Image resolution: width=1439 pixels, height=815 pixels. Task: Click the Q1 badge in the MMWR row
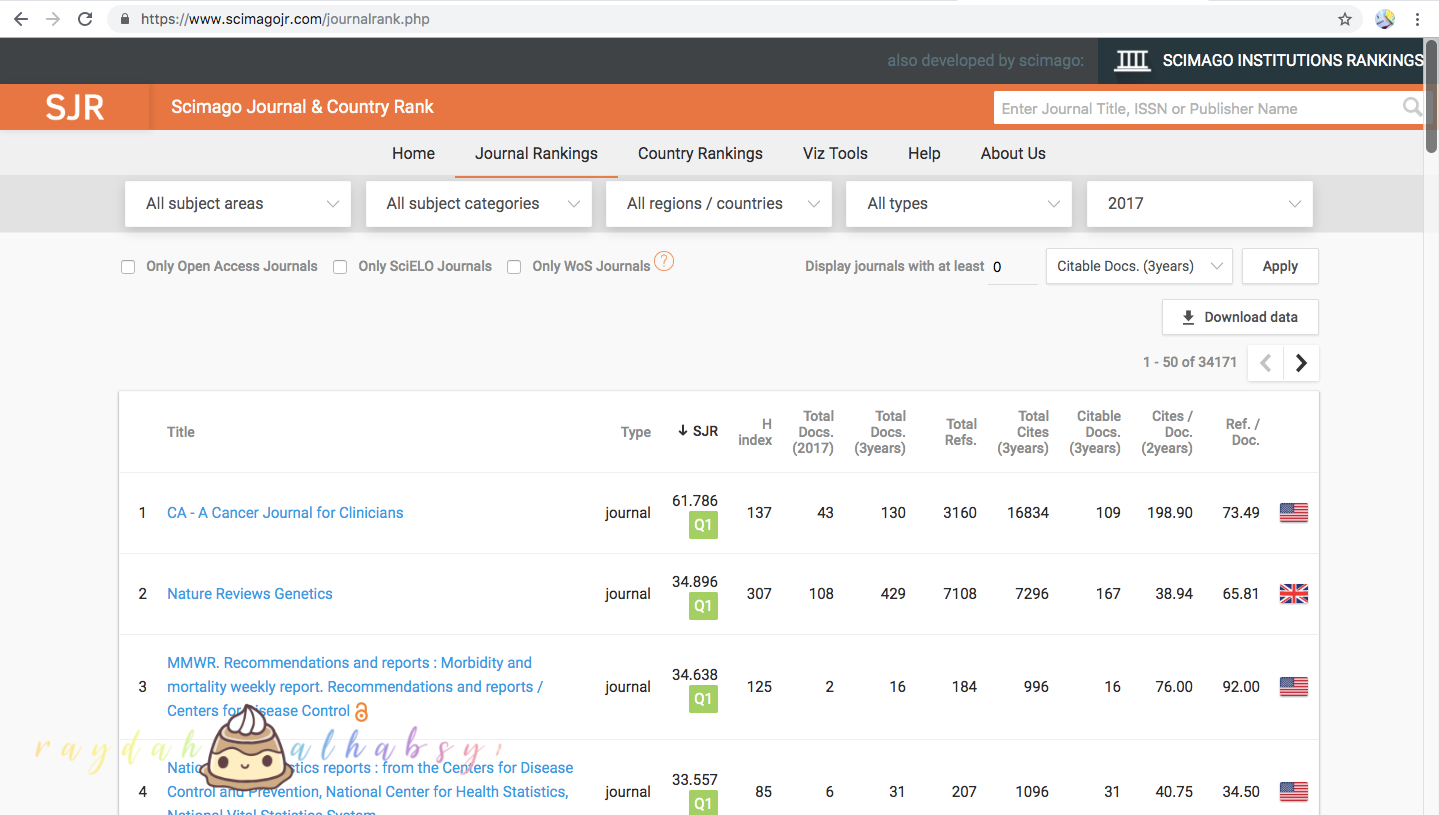pos(703,699)
